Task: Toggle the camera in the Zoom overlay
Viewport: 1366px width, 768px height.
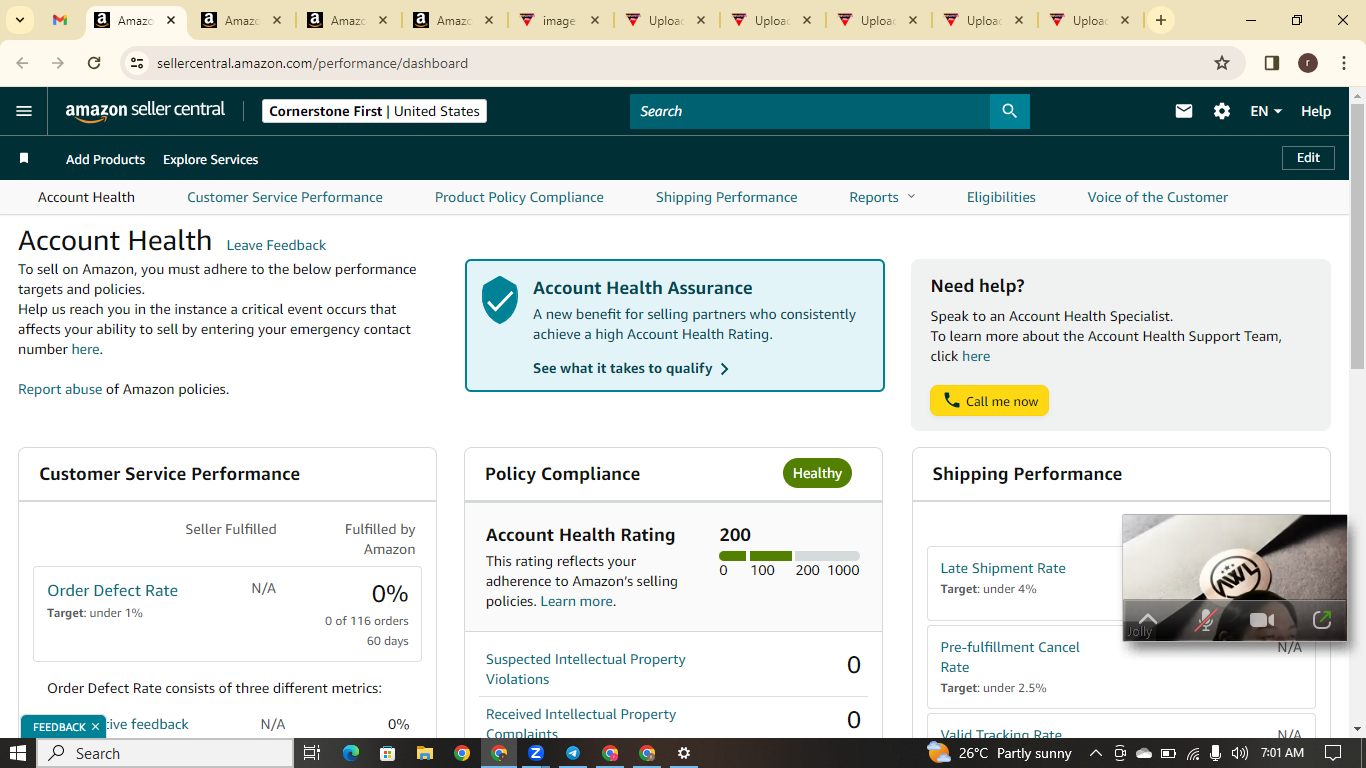Action: coord(1262,620)
